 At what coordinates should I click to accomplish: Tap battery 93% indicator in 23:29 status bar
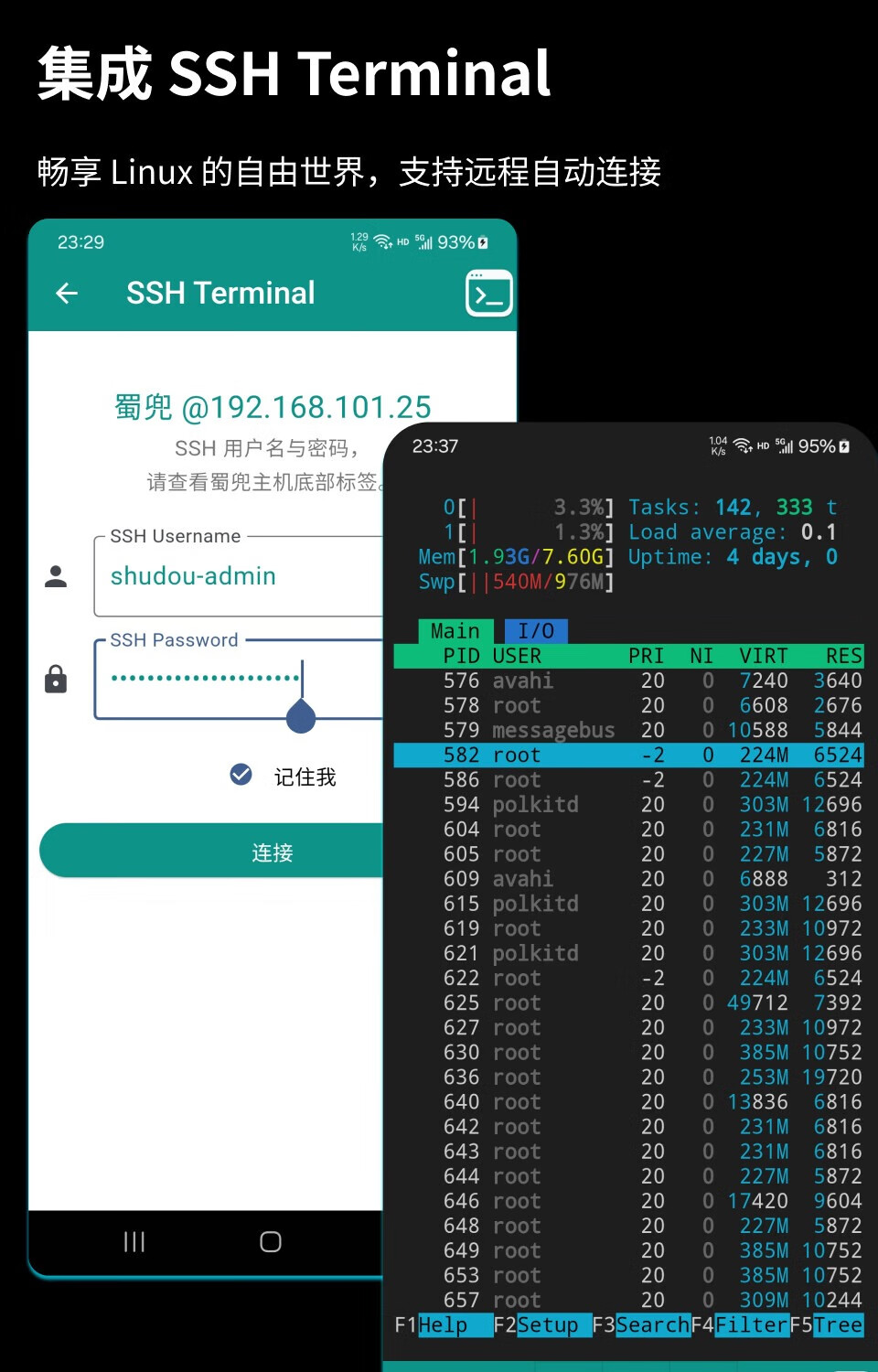[x=463, y=242]
